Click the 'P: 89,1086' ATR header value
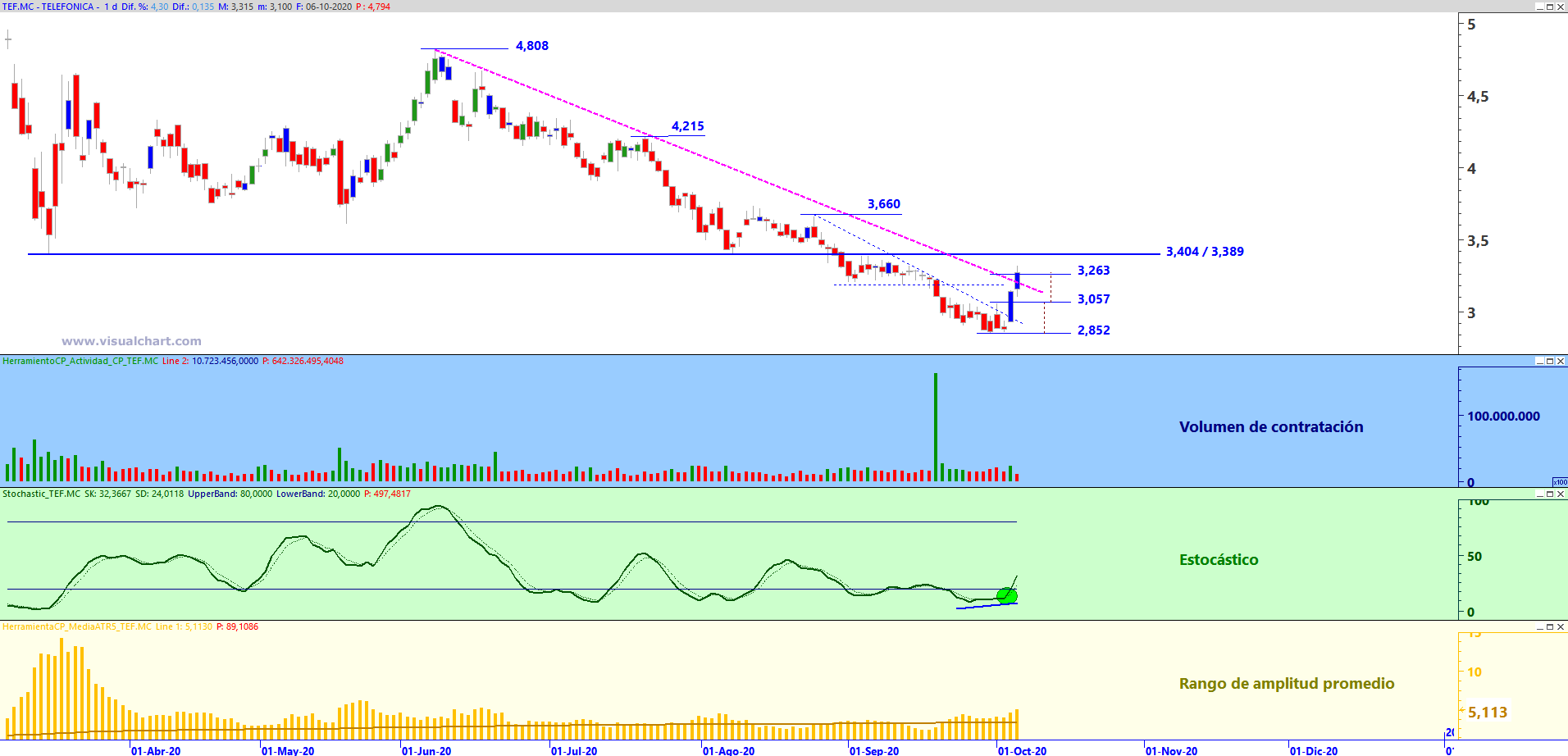Viewport: 1568px width, 756px height. (x=237, y=626)
